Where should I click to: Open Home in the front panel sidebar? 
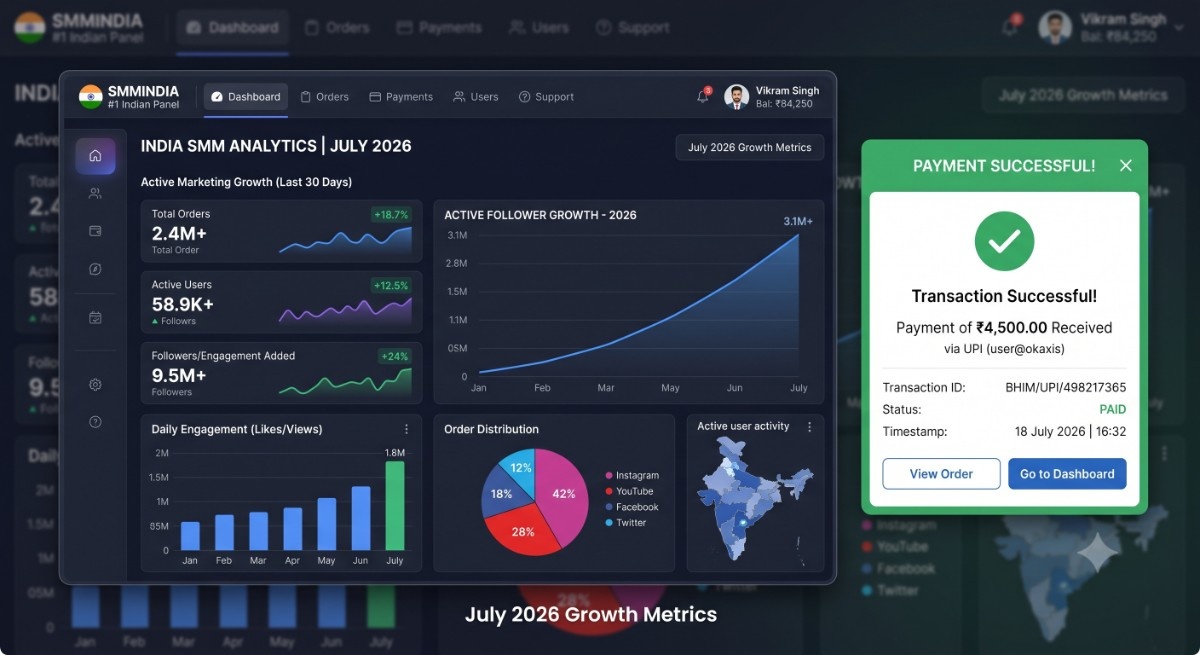pos(95,156)
